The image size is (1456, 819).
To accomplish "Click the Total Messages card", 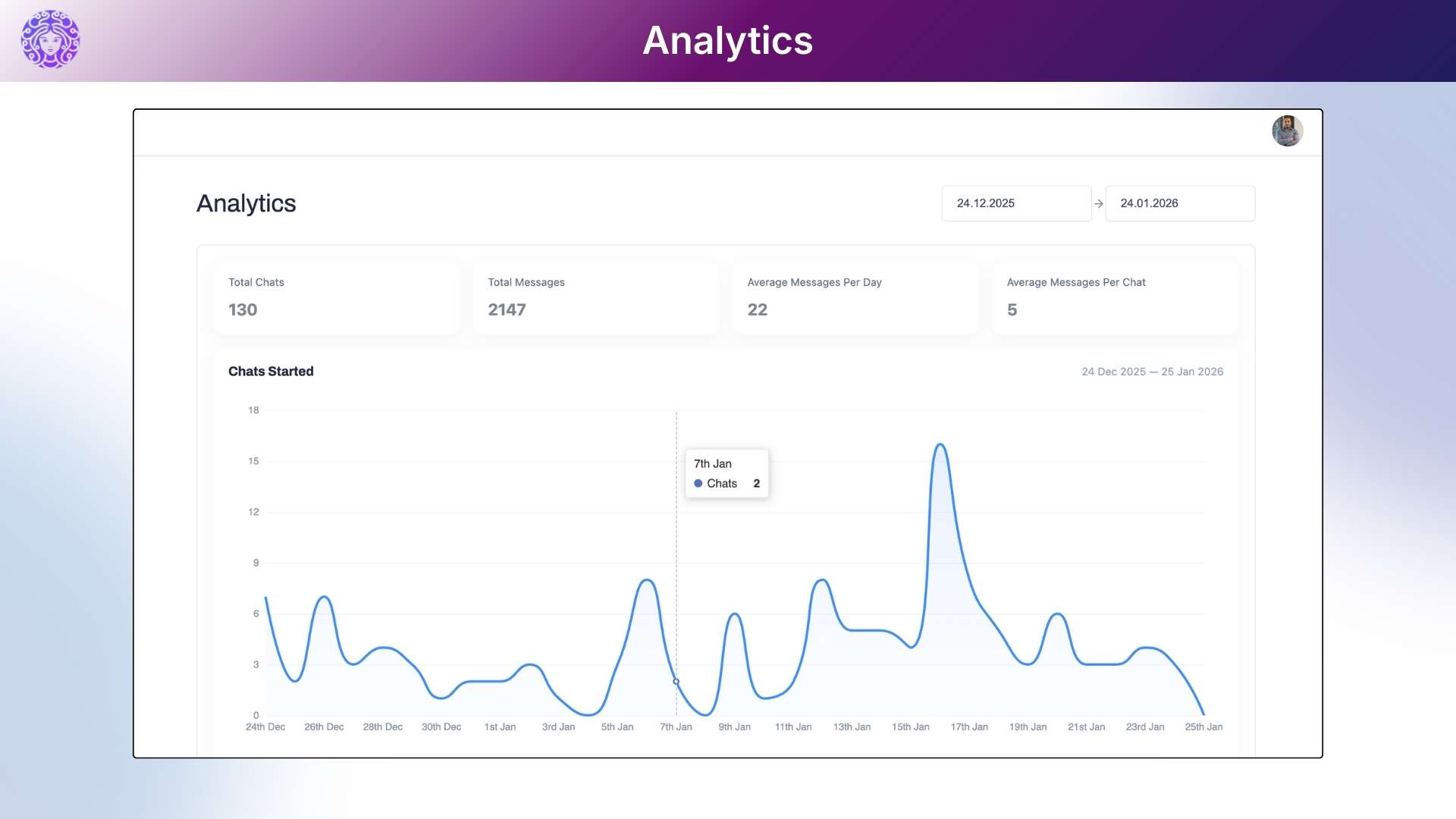I will coord(596,297).
